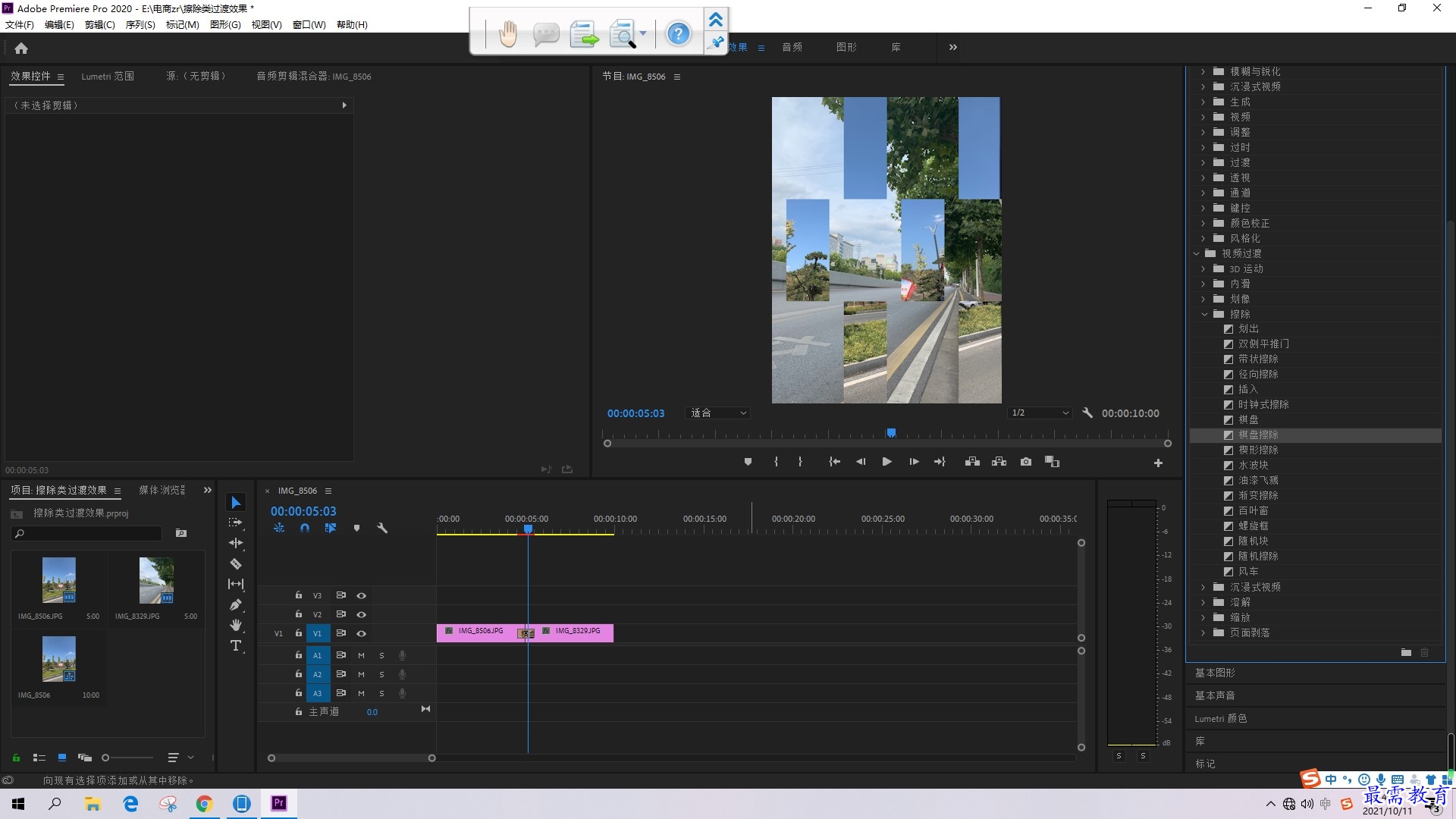Open the 基本图形 panel

1215,673
